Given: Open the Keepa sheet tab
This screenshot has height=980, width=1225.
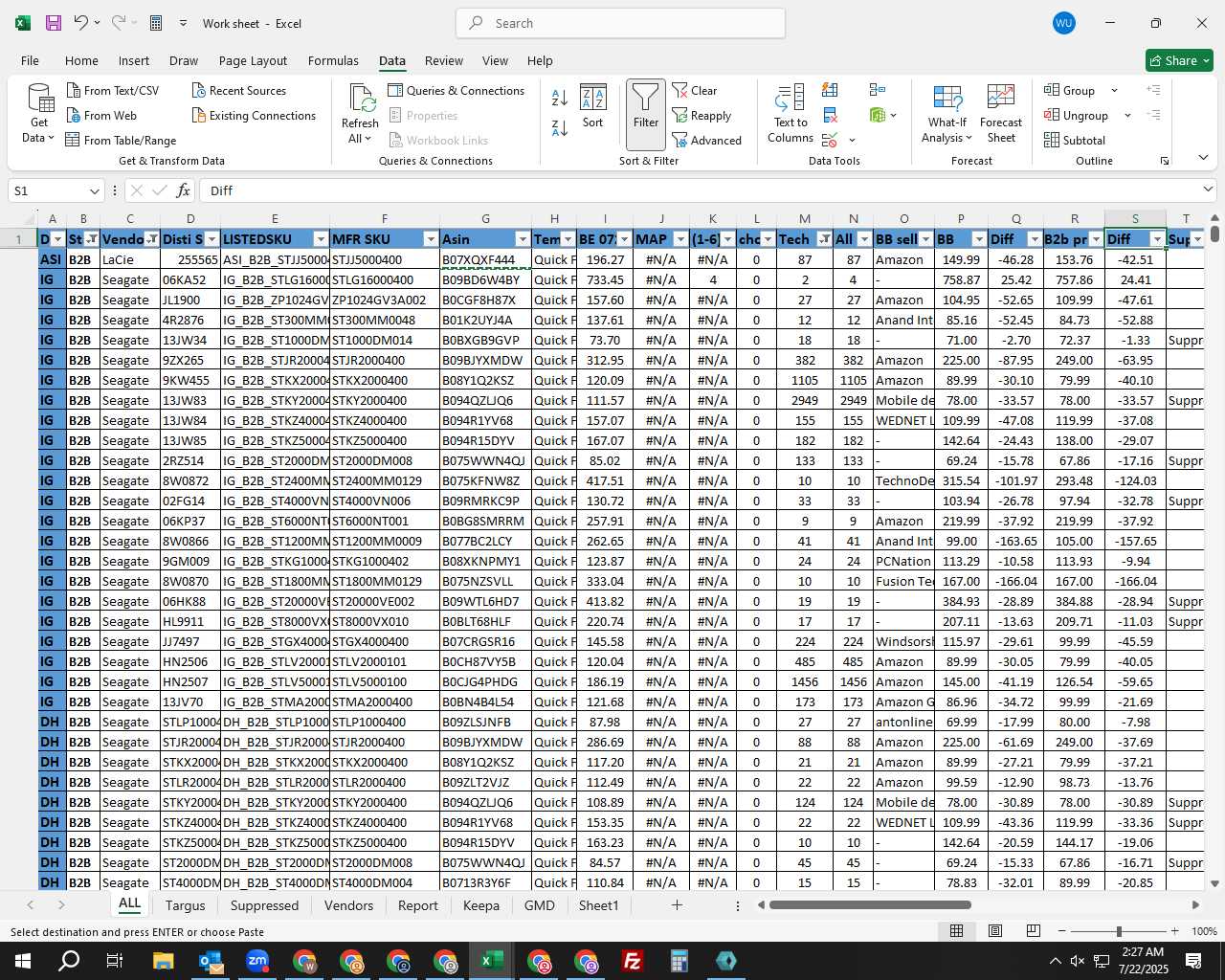Looking at the screenshot, I should click(x=480, y=905).
